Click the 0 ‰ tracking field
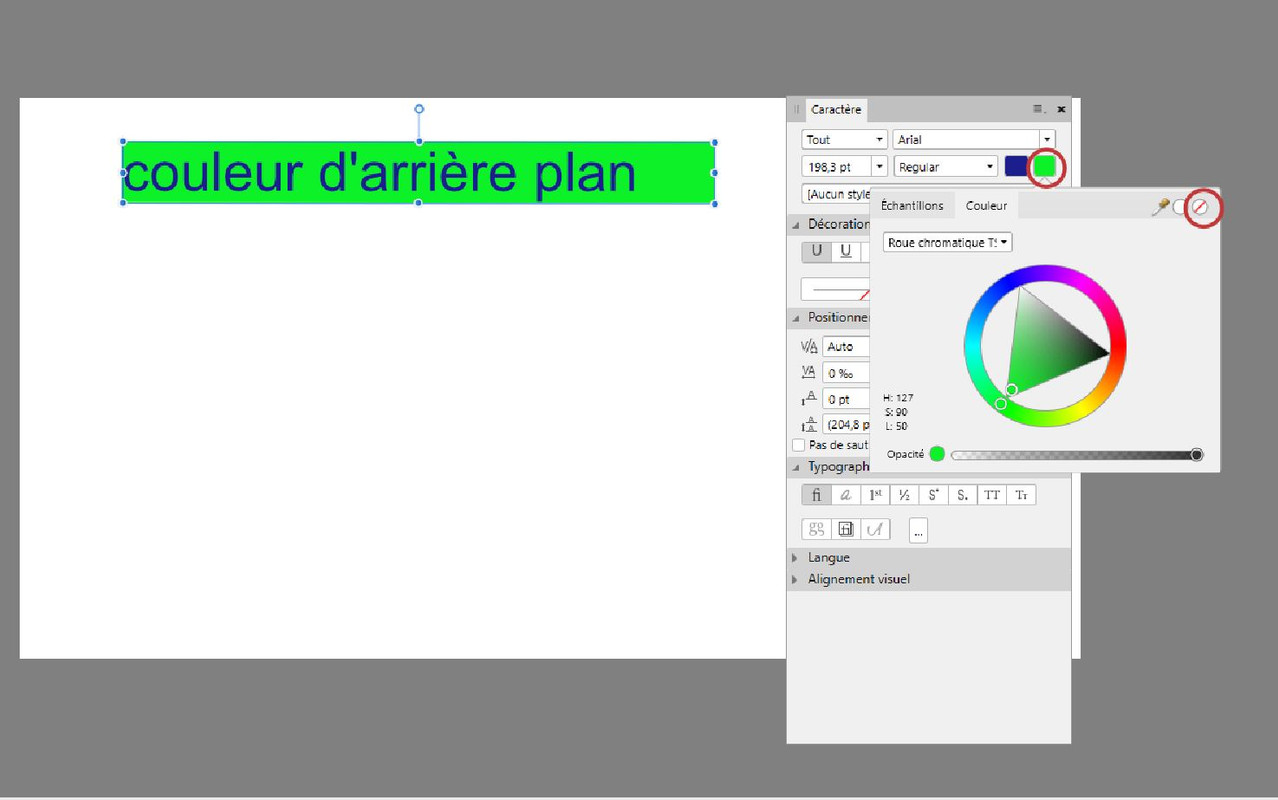The width and height of the screenshot is (1278, 800). coord(846,373)
